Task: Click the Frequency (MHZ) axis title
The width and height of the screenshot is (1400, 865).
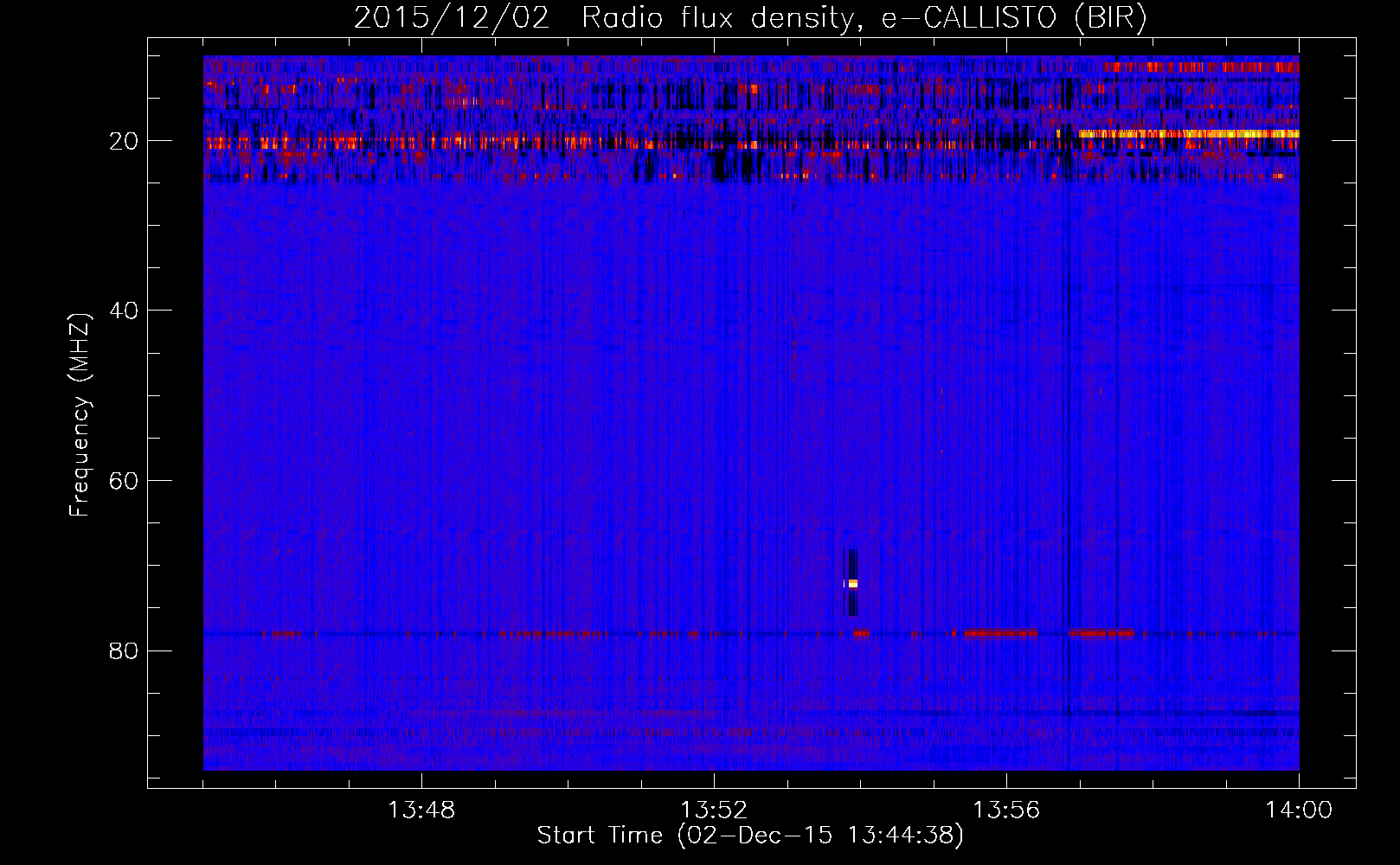Action: click(80, 415)
